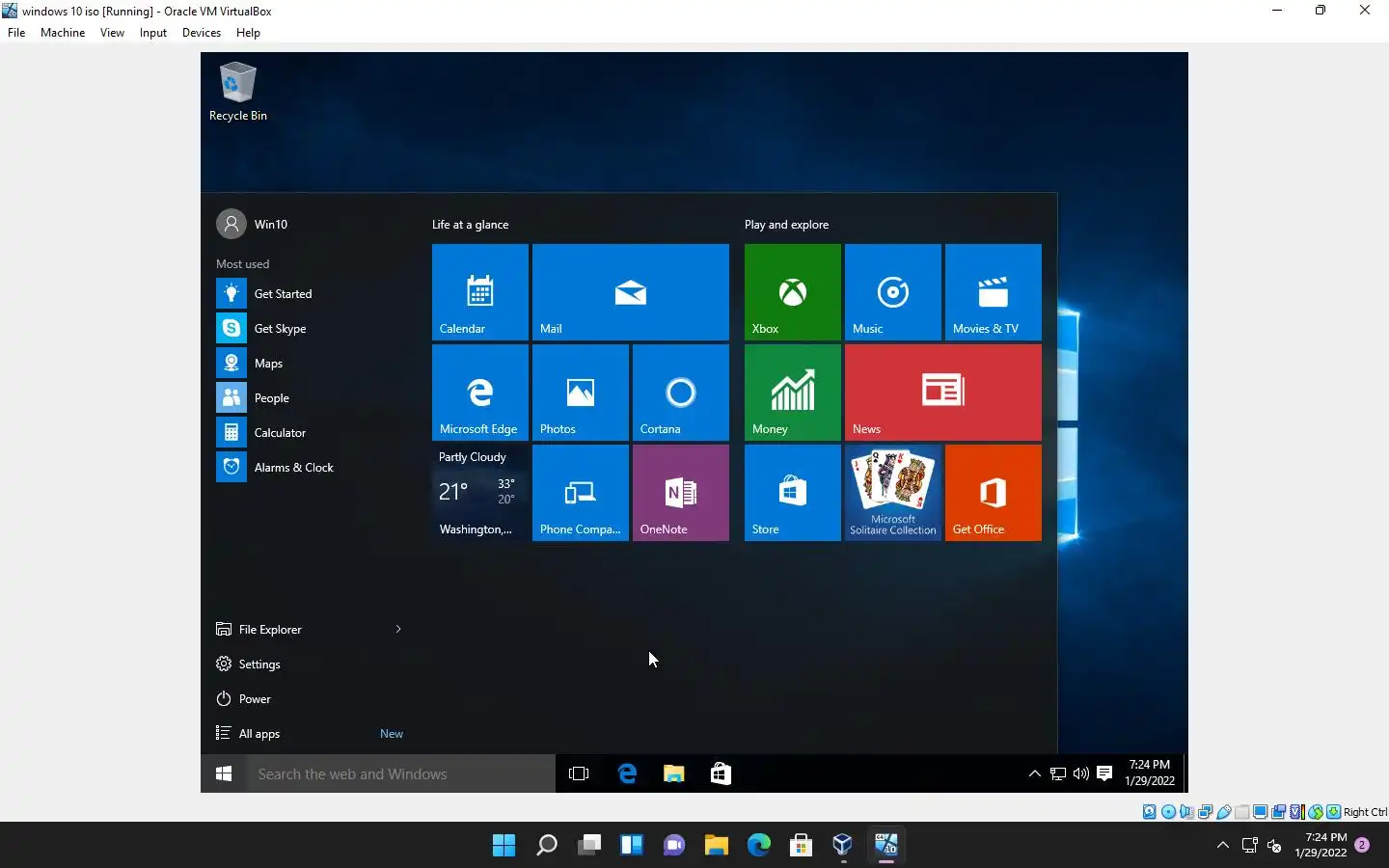
Task: Open the Money tile
Action: pyautogui.click(x=793, y=393)
